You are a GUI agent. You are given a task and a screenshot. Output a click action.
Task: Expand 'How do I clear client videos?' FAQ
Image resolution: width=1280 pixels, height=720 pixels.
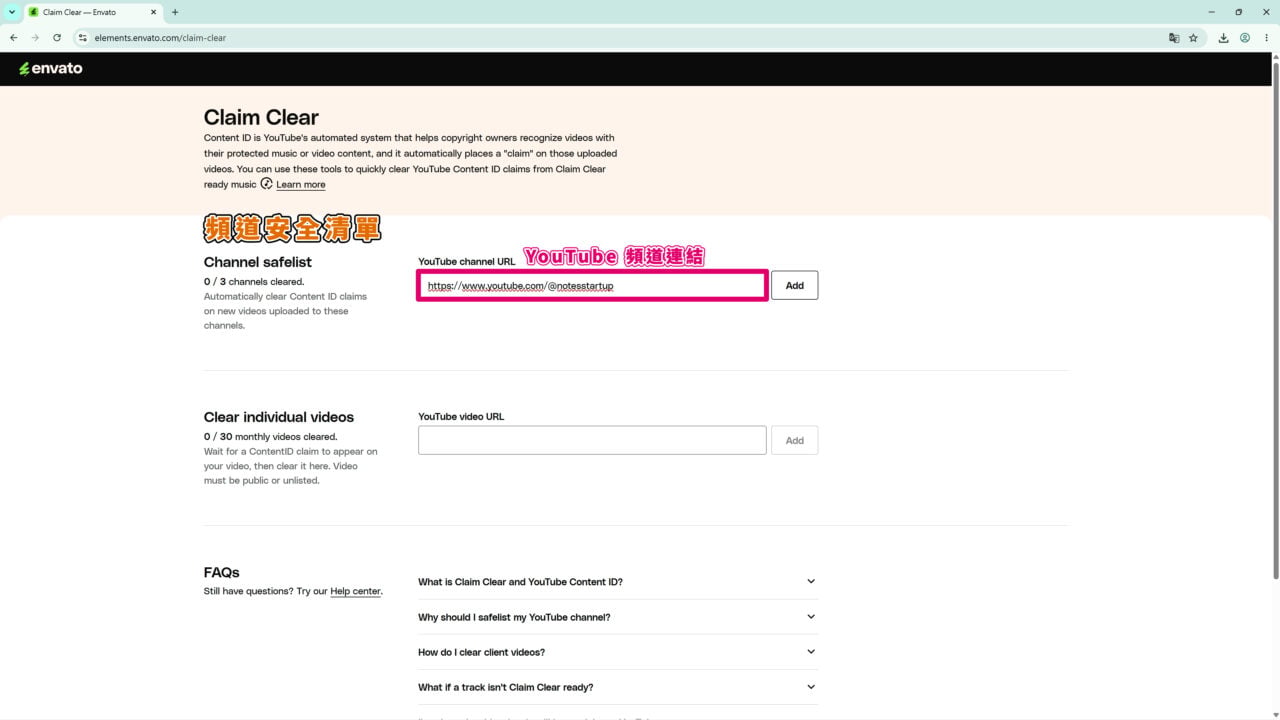click(x=618, y=652)
